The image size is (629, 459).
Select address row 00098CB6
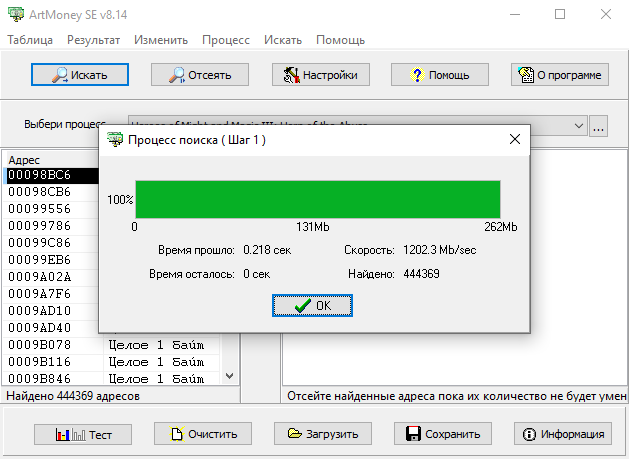point(52,192)
